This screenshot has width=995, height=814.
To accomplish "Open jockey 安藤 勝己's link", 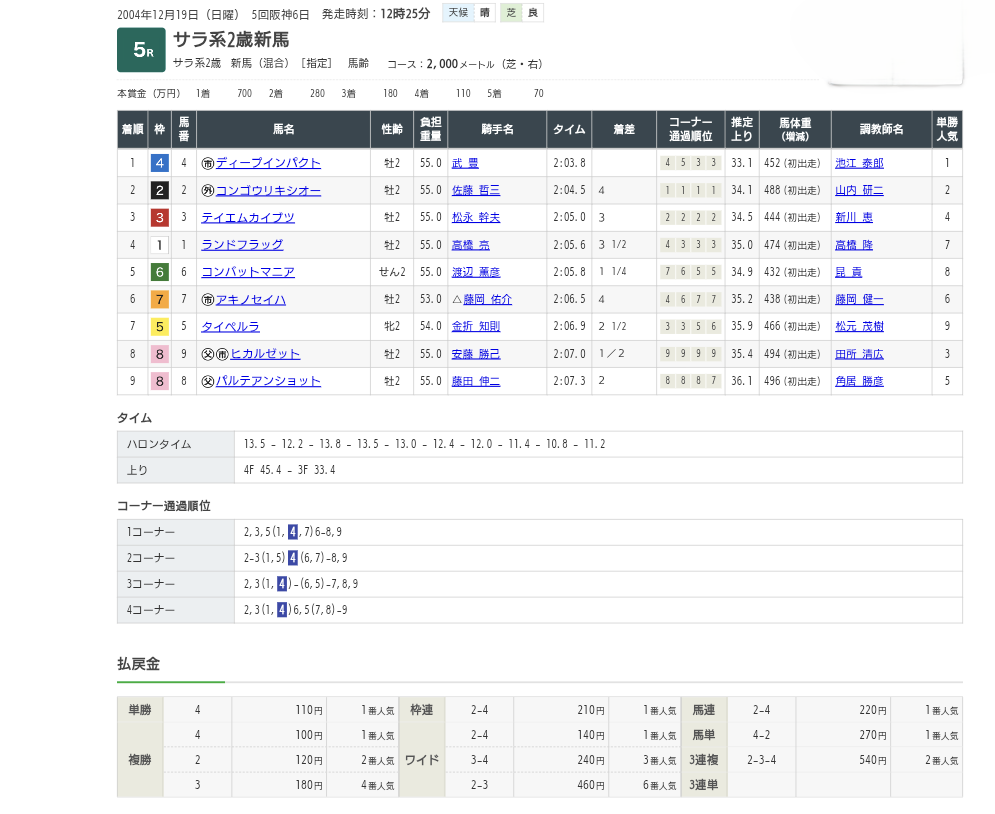I will pyautogui.click(x=475, y=354).
